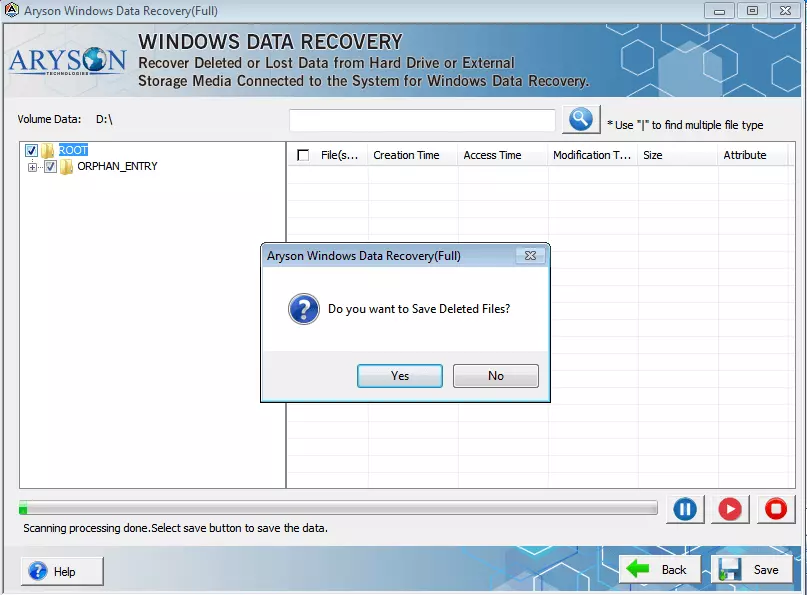Click No in the save dialog
807x595 pixels.
click(x=495, y=376)
